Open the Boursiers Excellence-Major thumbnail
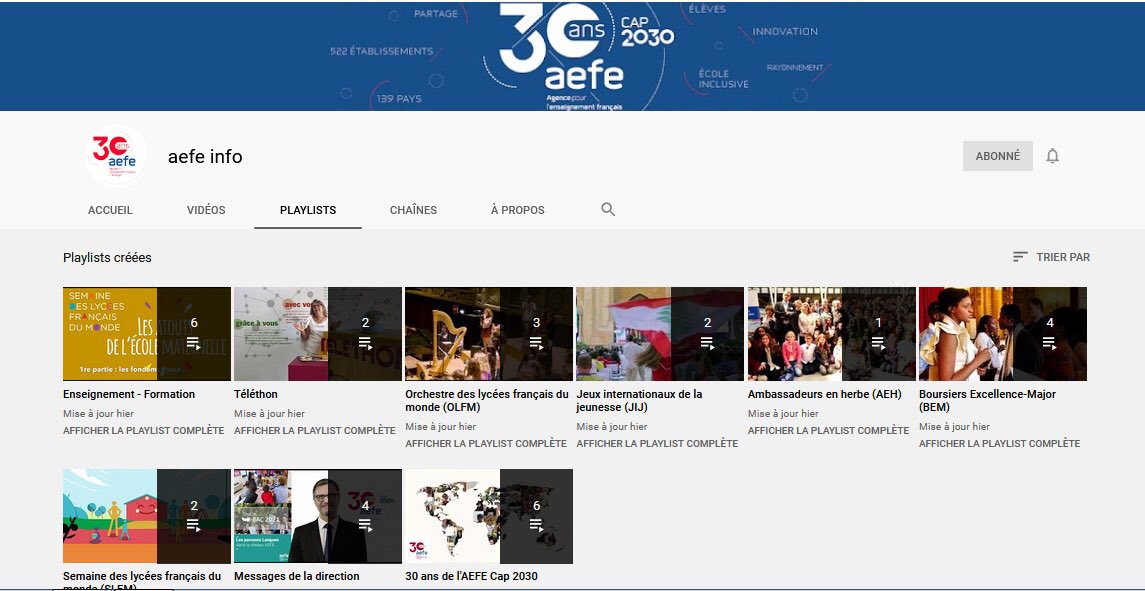1145x591 pixels. click(1003, 334)
